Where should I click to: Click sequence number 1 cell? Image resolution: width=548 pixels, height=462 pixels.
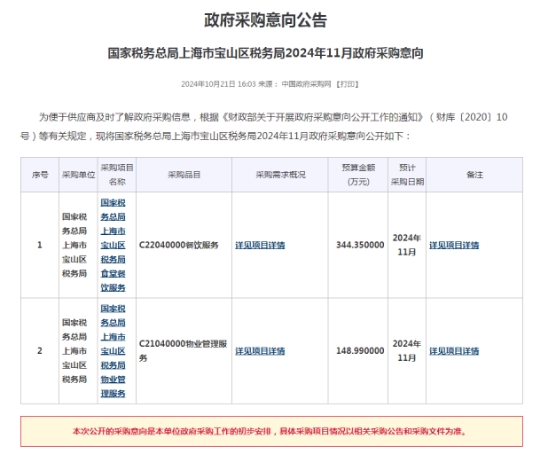tap(40, 245)
